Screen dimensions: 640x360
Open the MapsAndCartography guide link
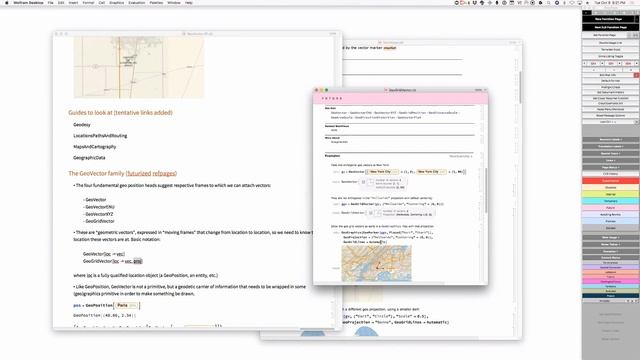coord(95,147)
